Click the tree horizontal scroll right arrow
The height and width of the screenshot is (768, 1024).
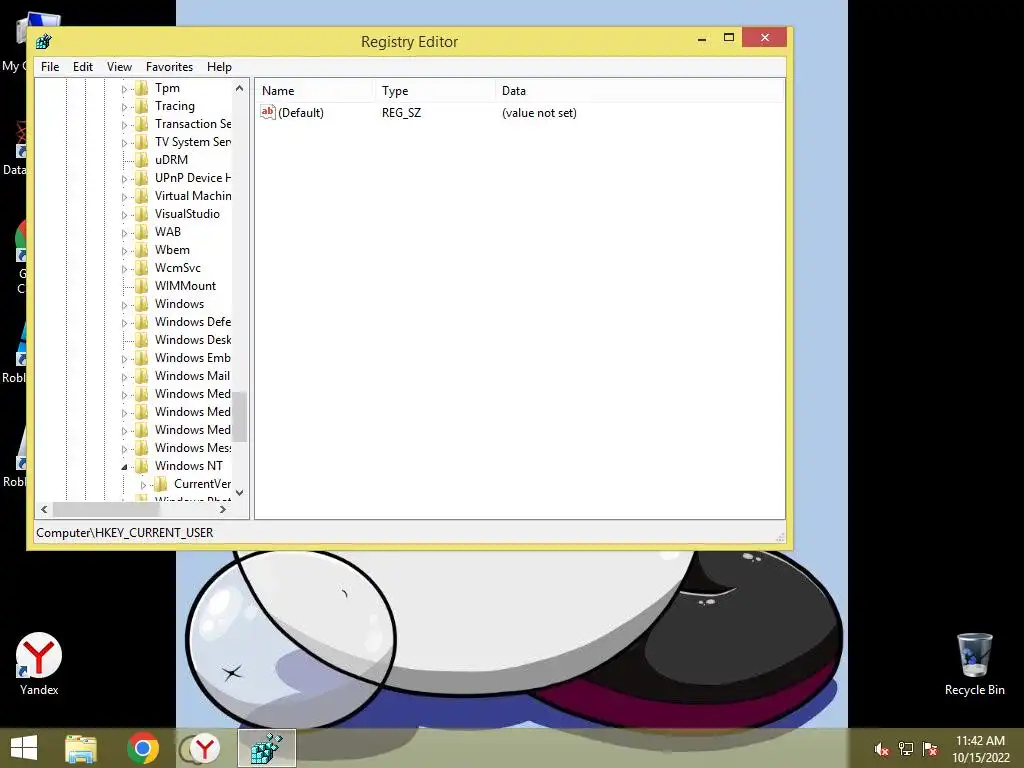223,509
